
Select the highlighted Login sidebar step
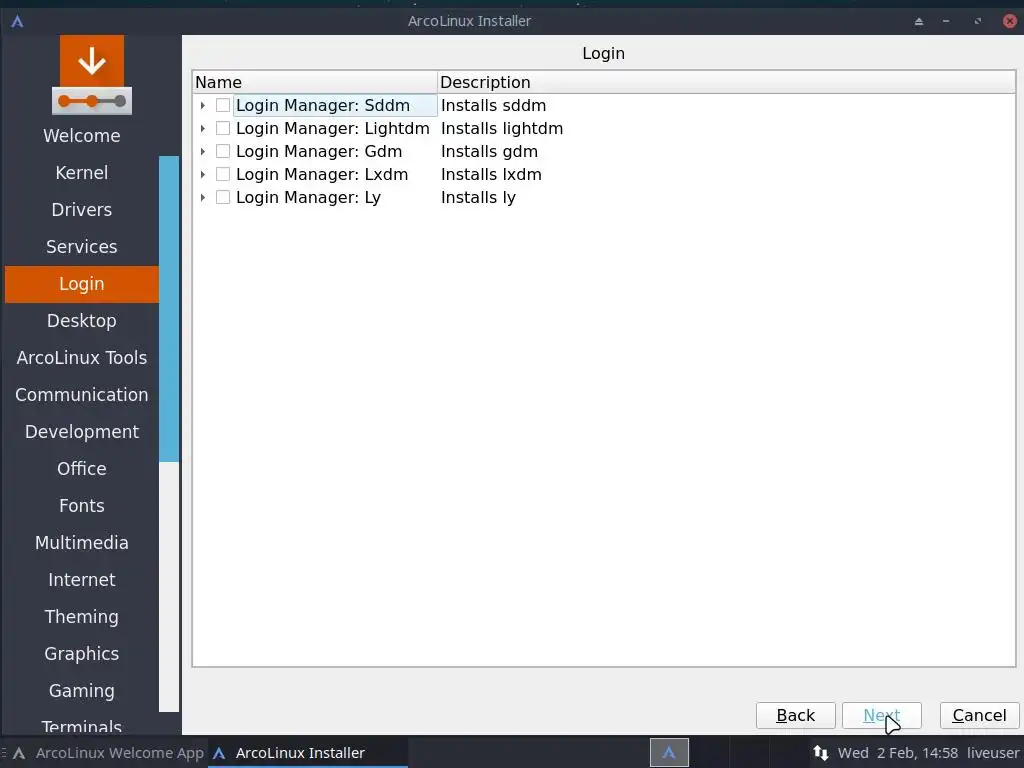[82, 284]
